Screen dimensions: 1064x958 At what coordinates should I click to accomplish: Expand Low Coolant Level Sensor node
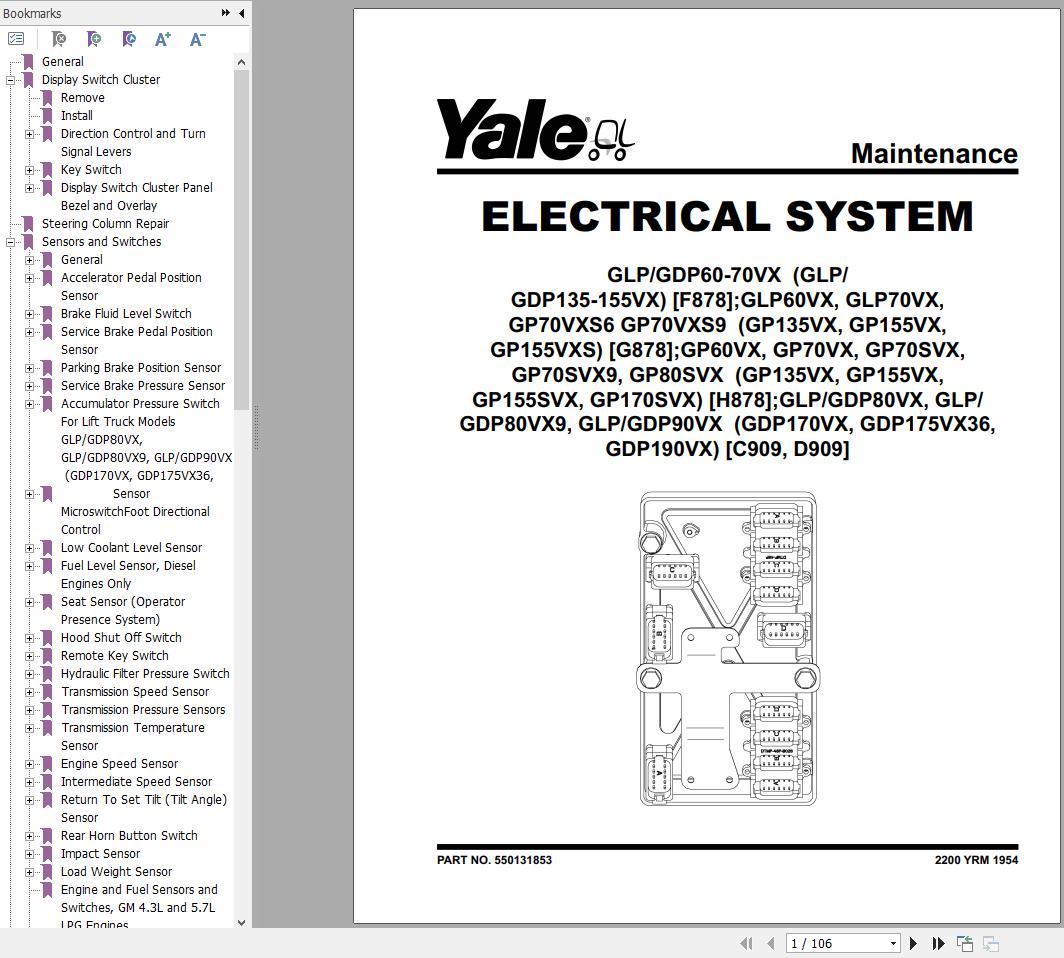[x=29, y=548]
